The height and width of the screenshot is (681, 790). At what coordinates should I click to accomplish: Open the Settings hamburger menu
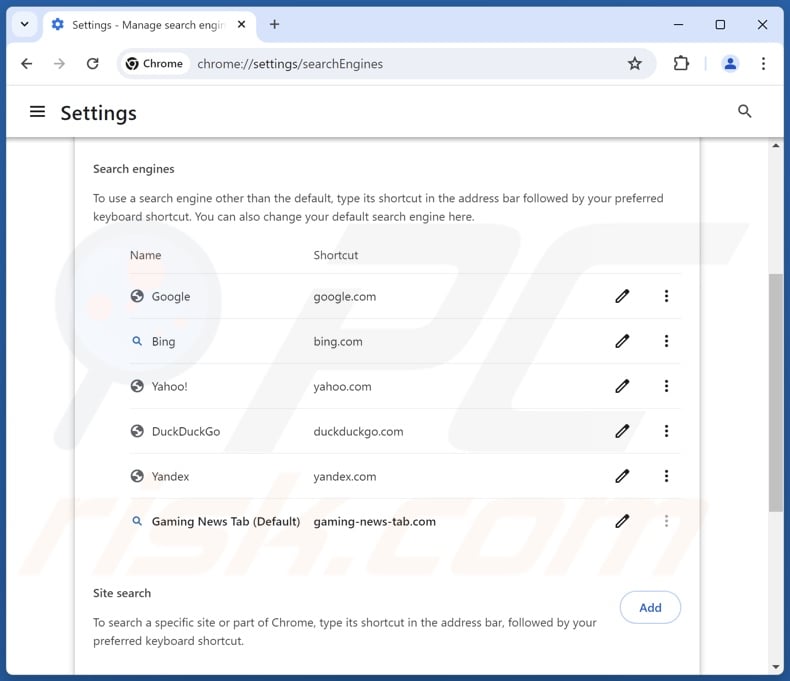[38, 112]
